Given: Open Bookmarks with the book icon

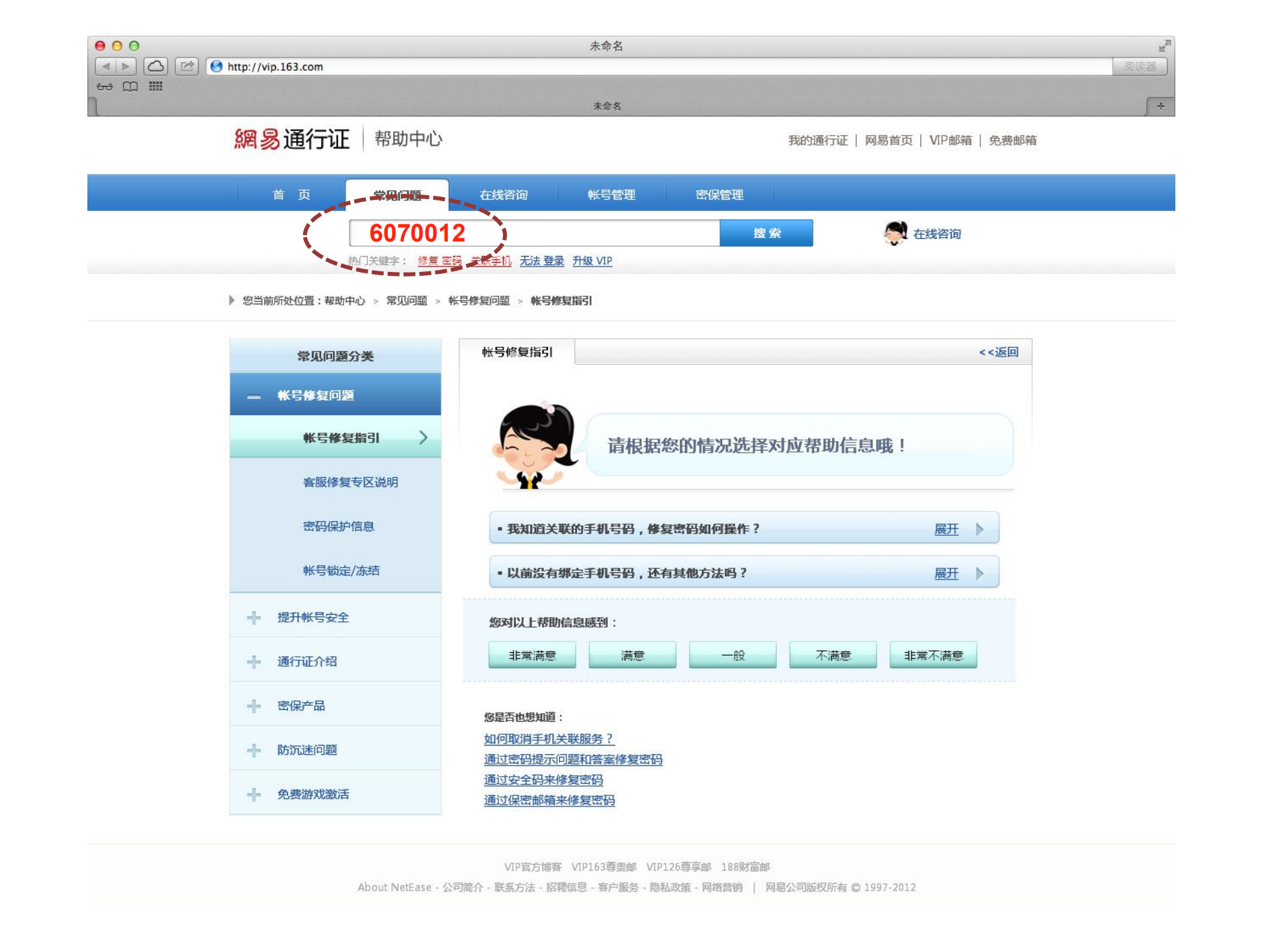Looking at the screenshot, I should pos(130,86).
